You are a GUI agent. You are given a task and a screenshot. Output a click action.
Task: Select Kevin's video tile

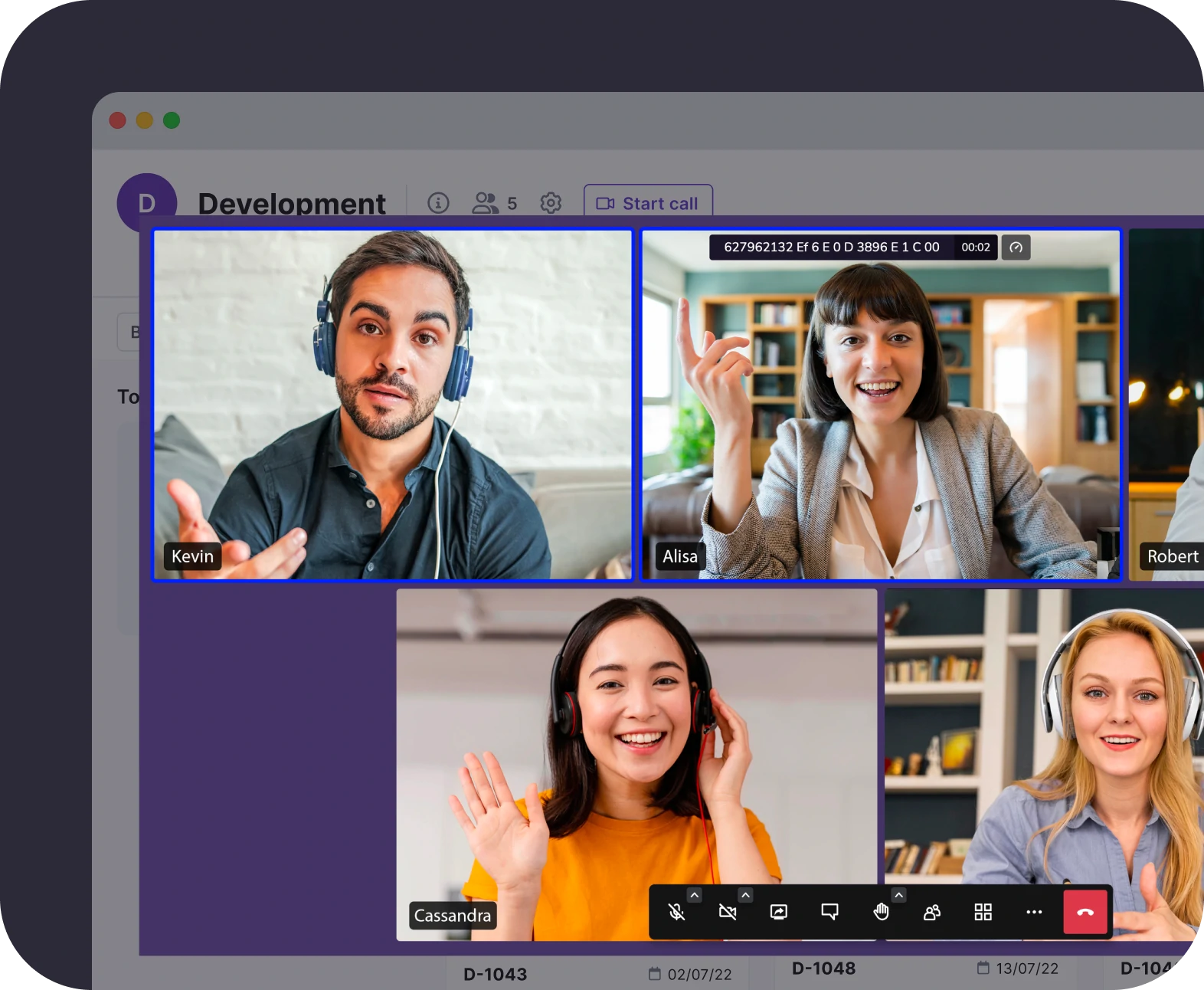click(393, 405)
